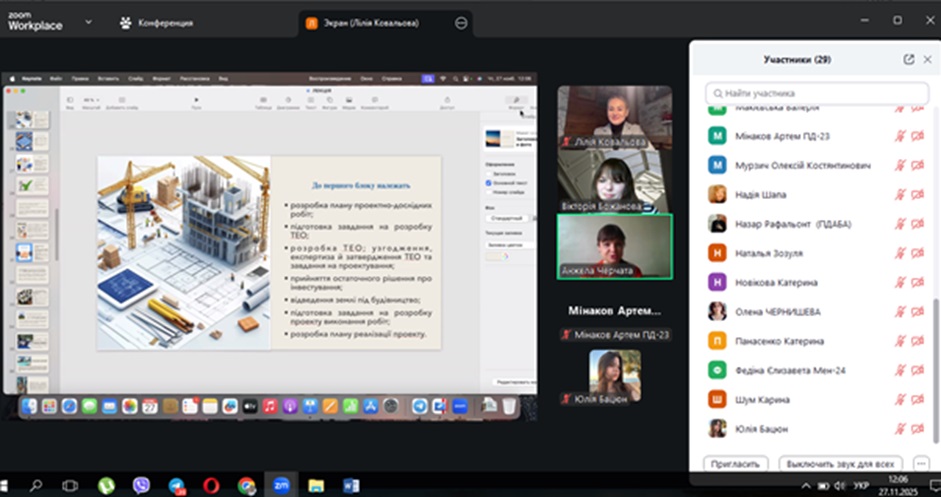
Task: Click muted microphone icon for Надія Шапа
Action: (899, 195)
